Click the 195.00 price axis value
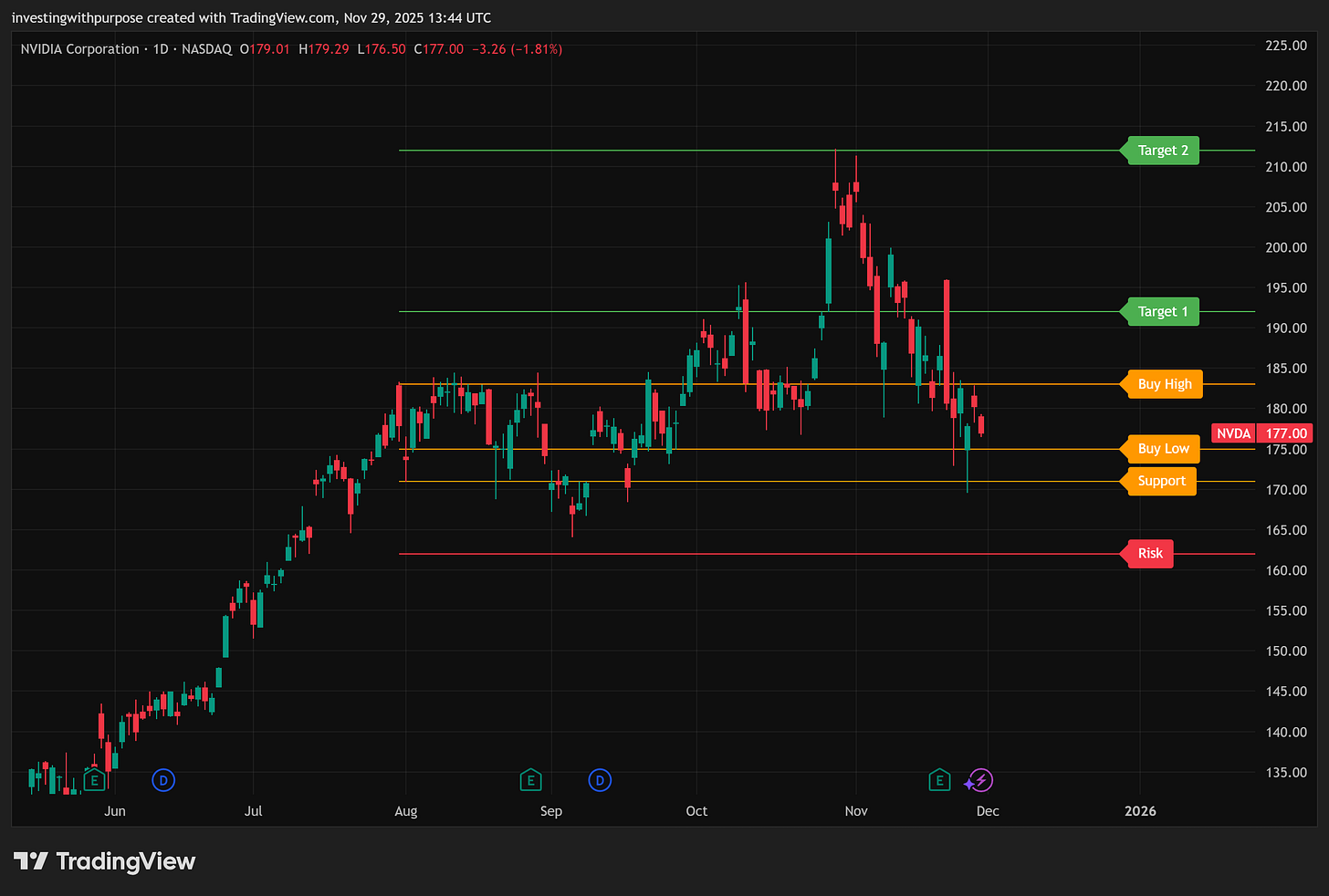This screenshot has height=896, width=1329. (1286, 287)
